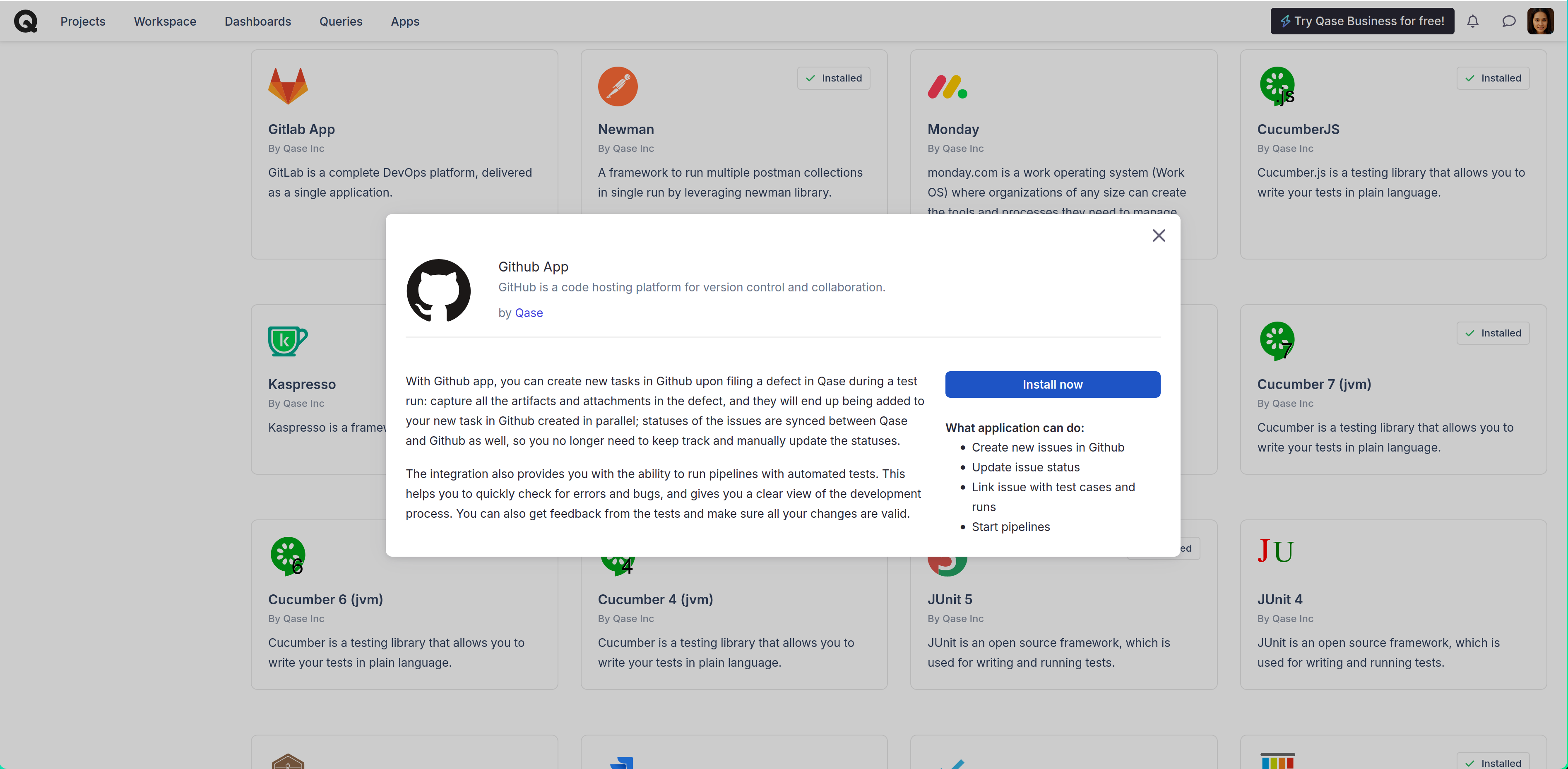Screen dimensions: 1568x769
Task: Follow the Qase author link
Action: tap(529, 313)
